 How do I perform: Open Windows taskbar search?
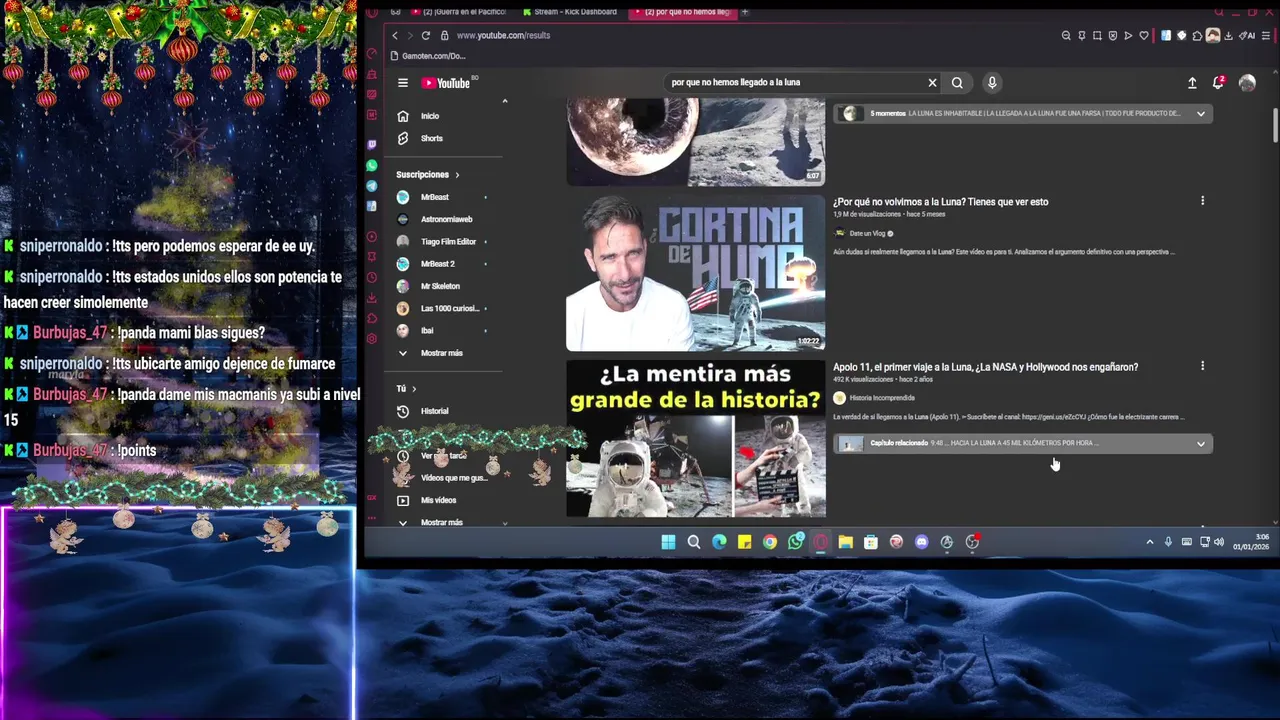click(694, 542)
